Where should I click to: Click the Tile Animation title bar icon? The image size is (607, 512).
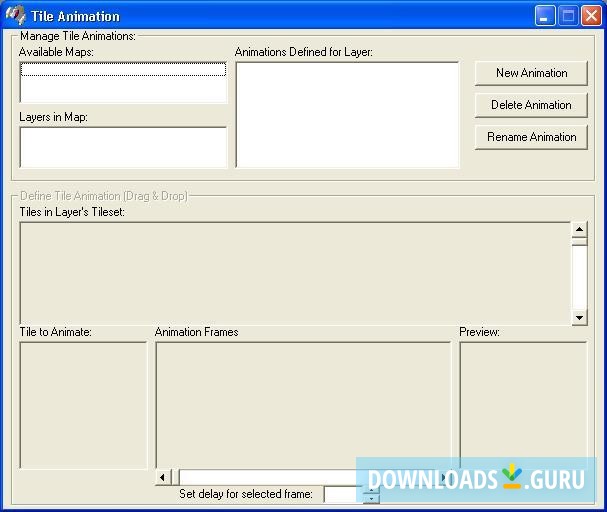click(15, 15)
